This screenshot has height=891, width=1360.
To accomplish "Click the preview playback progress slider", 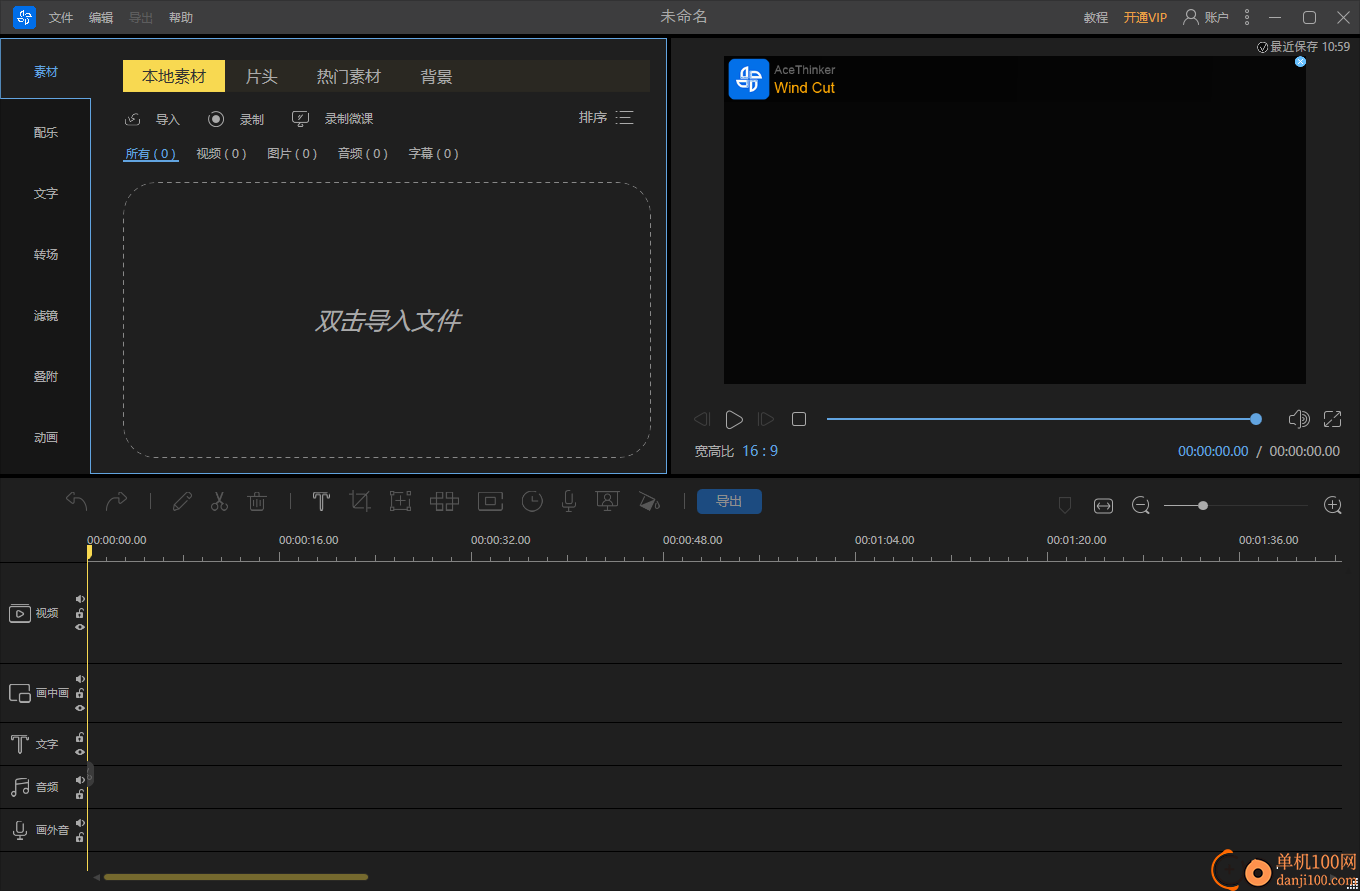I will (1044, 419).
